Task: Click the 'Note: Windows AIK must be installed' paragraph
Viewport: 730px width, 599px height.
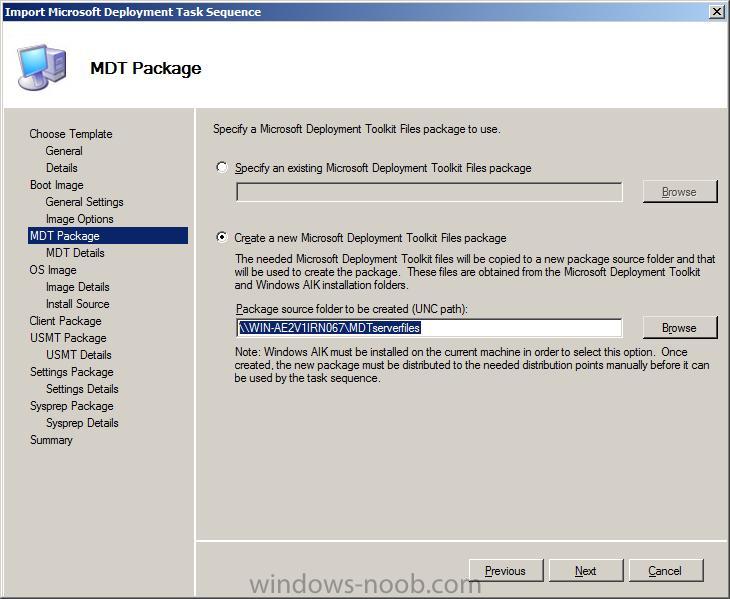Action: [x=472, y=365]
